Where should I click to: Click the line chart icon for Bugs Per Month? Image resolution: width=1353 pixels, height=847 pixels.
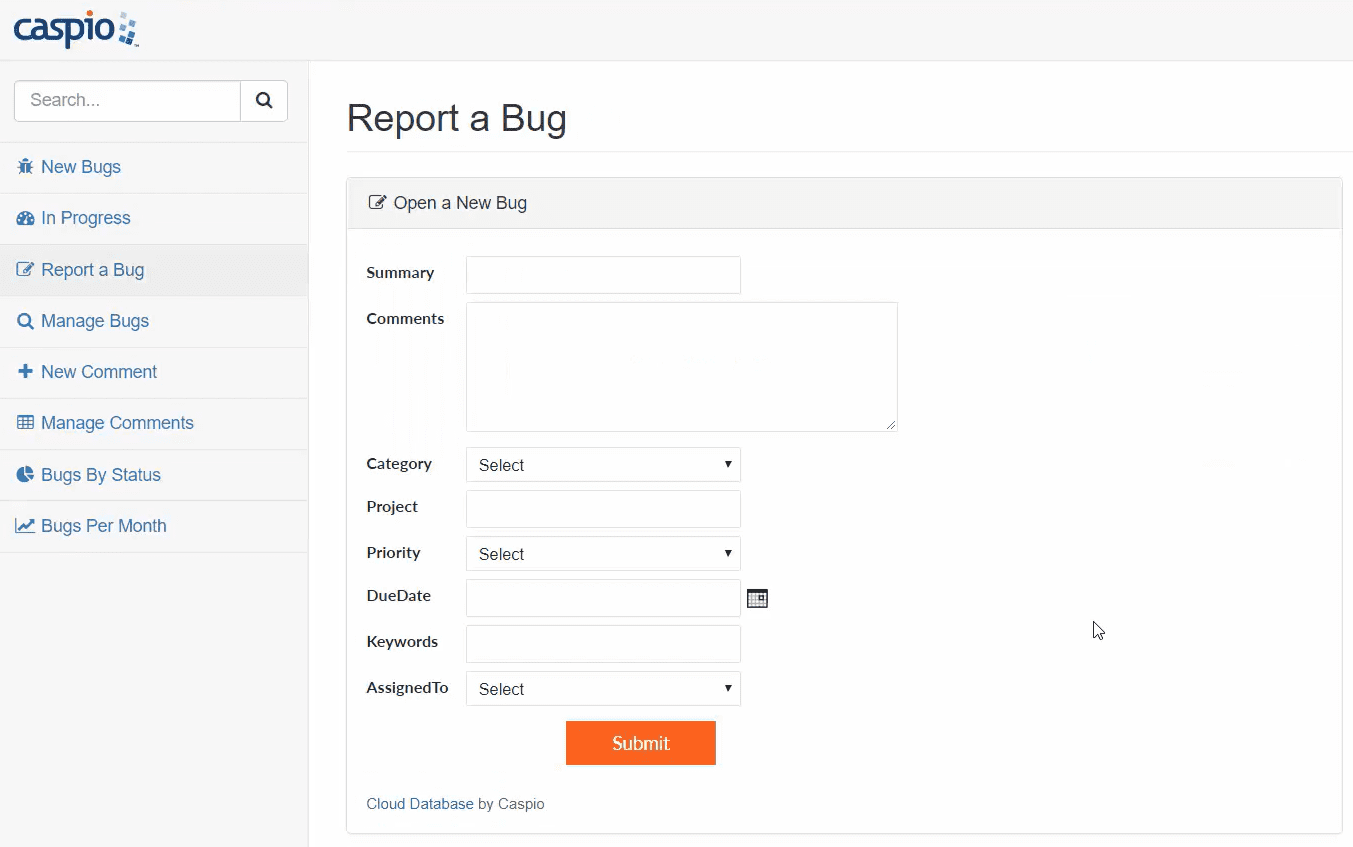(x=25, y=526)
